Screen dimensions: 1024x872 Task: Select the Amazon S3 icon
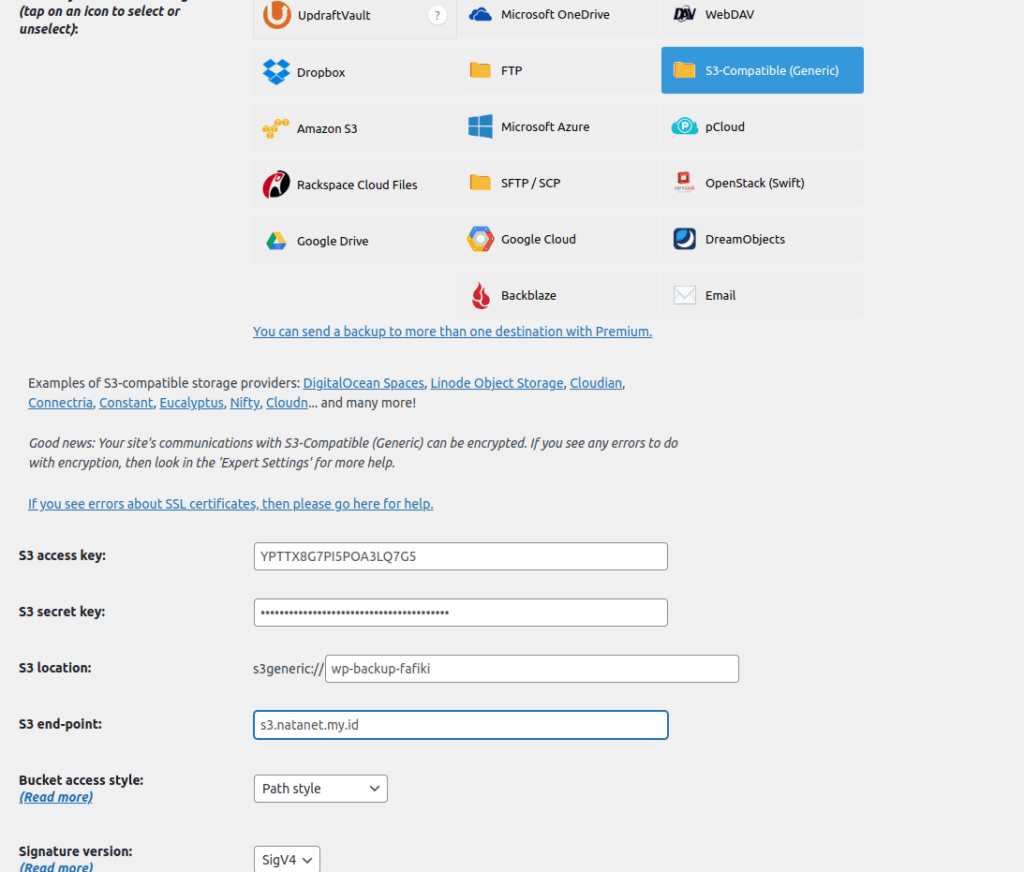(276, 128)
